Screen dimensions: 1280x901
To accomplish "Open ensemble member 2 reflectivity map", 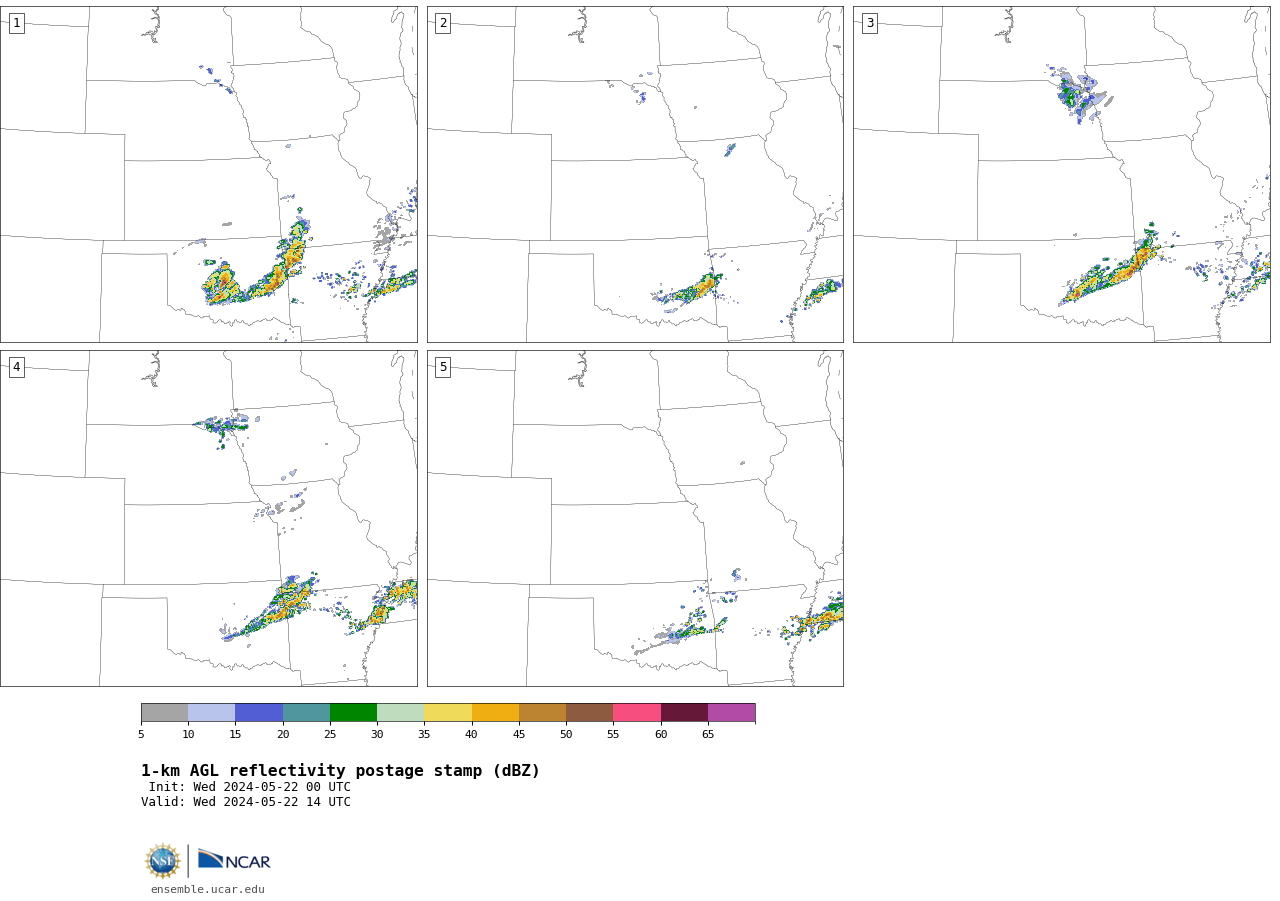I will click(635, 174).
